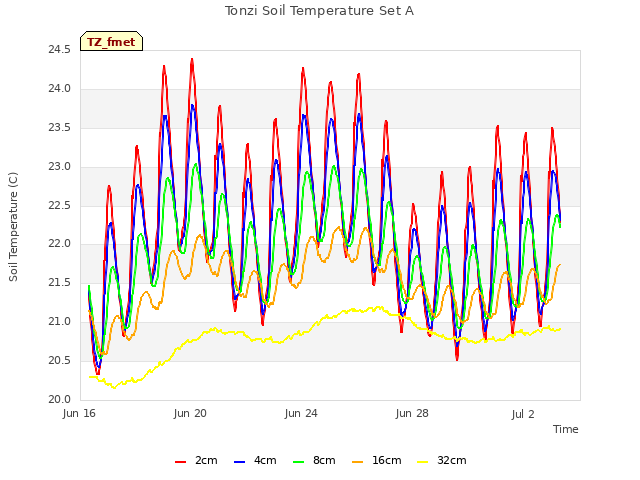Click the 22.5 y-axis tick label

click(x=60, y=205)
